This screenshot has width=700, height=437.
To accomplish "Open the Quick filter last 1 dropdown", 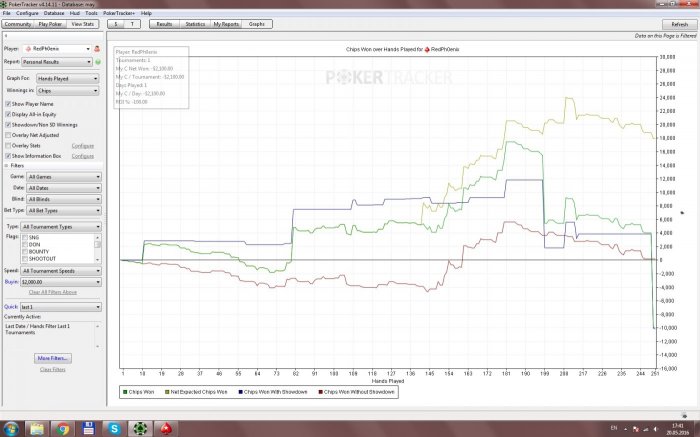I will (61, 307).
